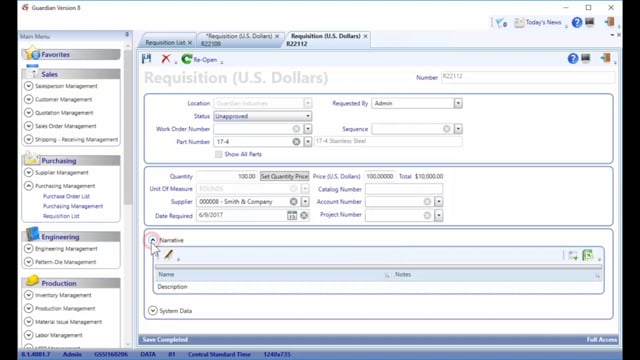Open the Sales section header

[x=71, y=74]
